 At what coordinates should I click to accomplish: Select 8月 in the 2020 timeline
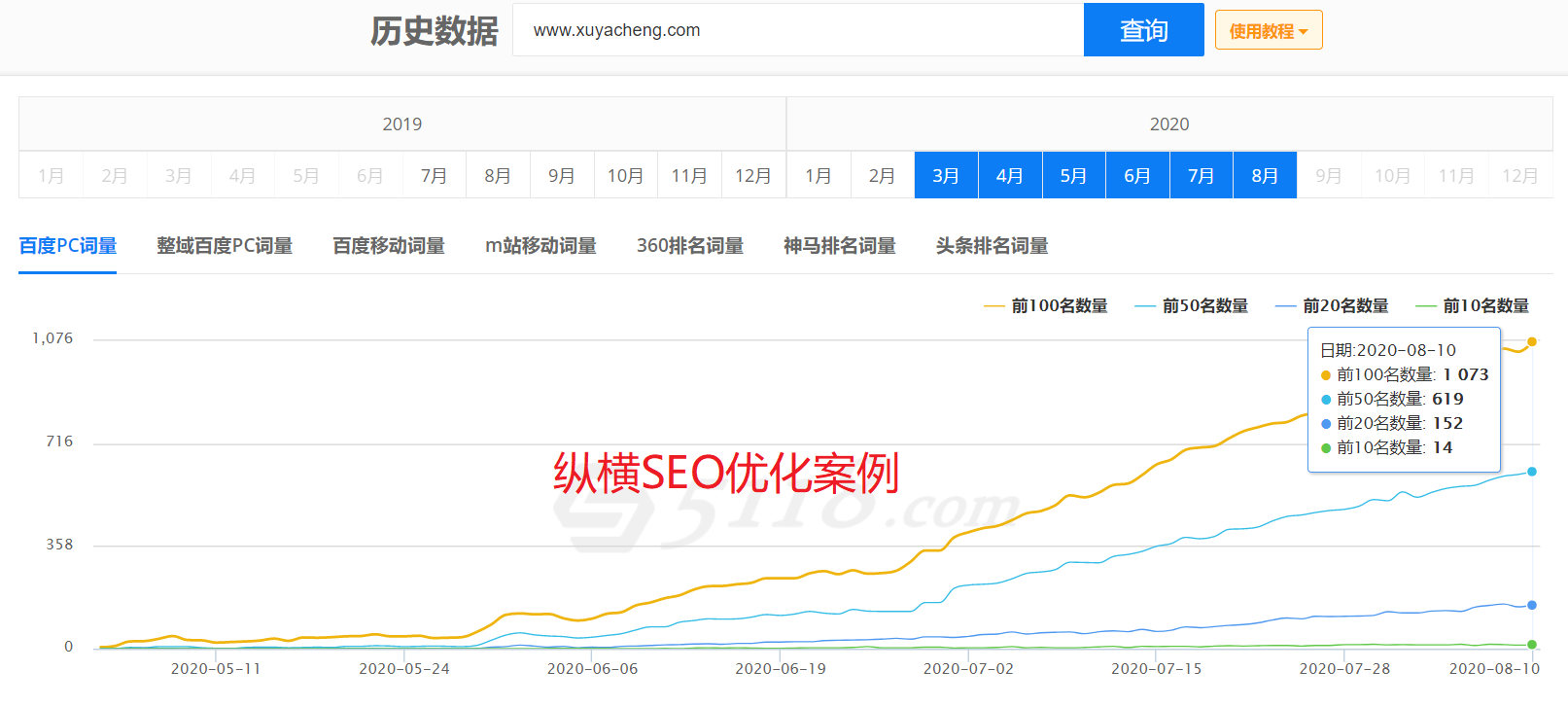1265,176
